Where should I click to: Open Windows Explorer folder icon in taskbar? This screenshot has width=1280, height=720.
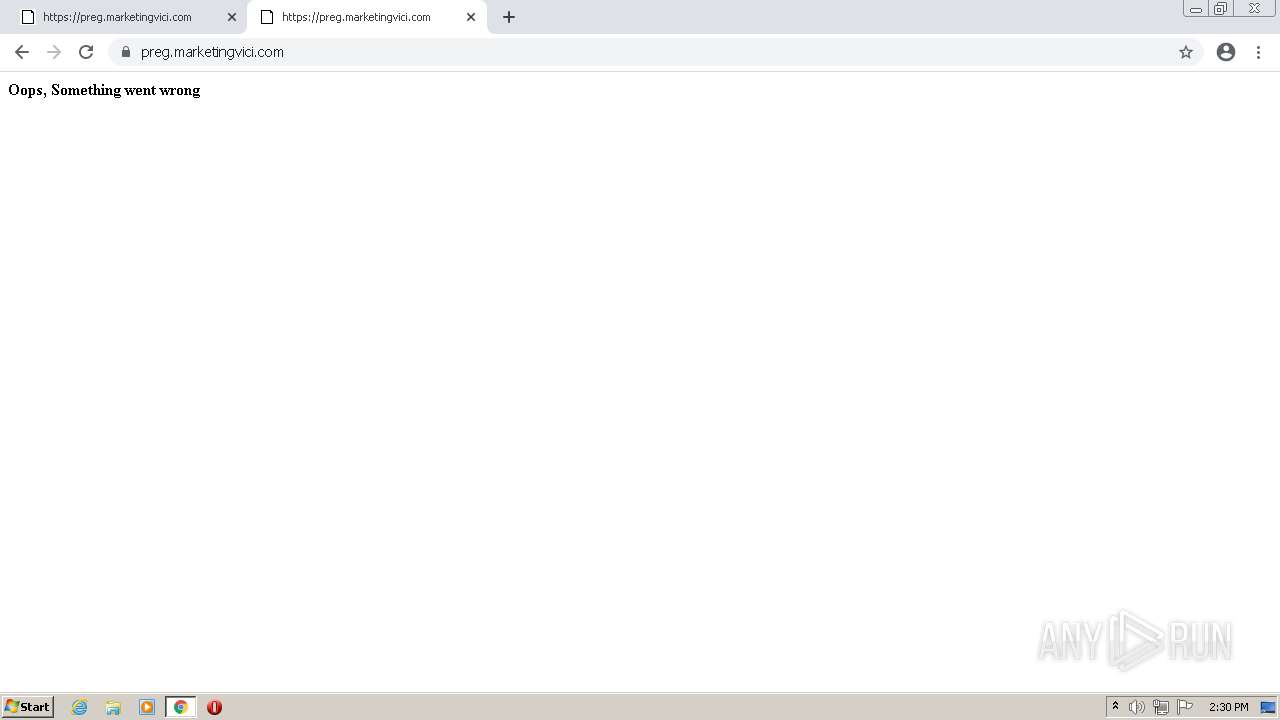pyautogui.click(x=113, y=707)
